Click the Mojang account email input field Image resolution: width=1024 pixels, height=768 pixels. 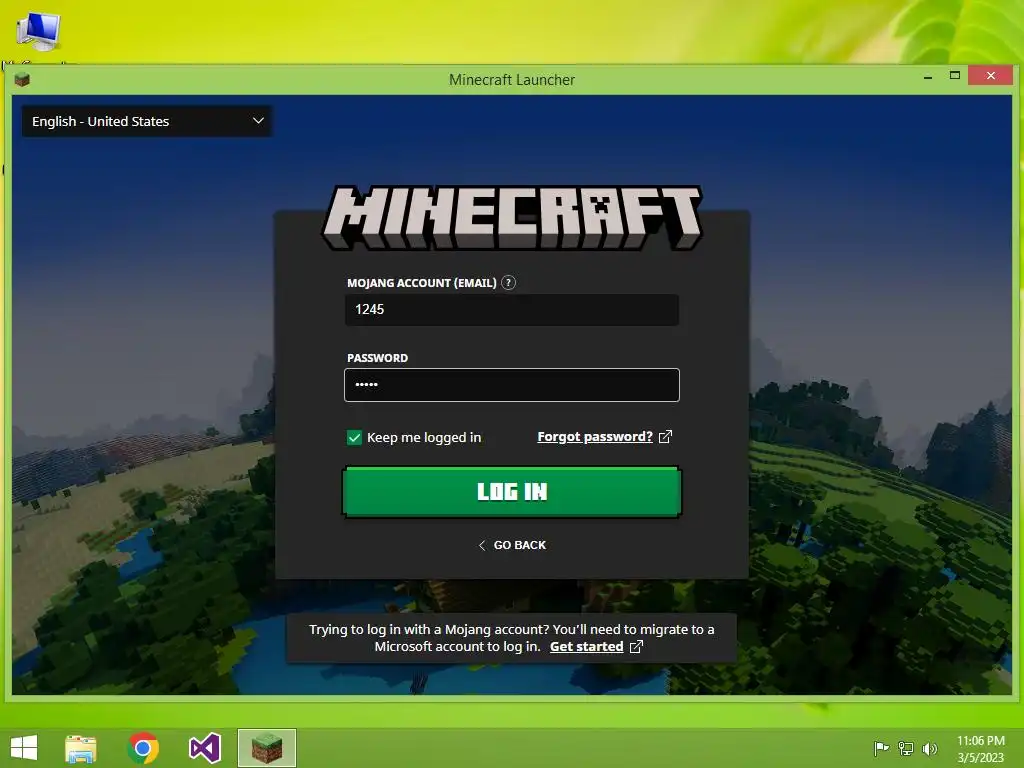(512, 310)
